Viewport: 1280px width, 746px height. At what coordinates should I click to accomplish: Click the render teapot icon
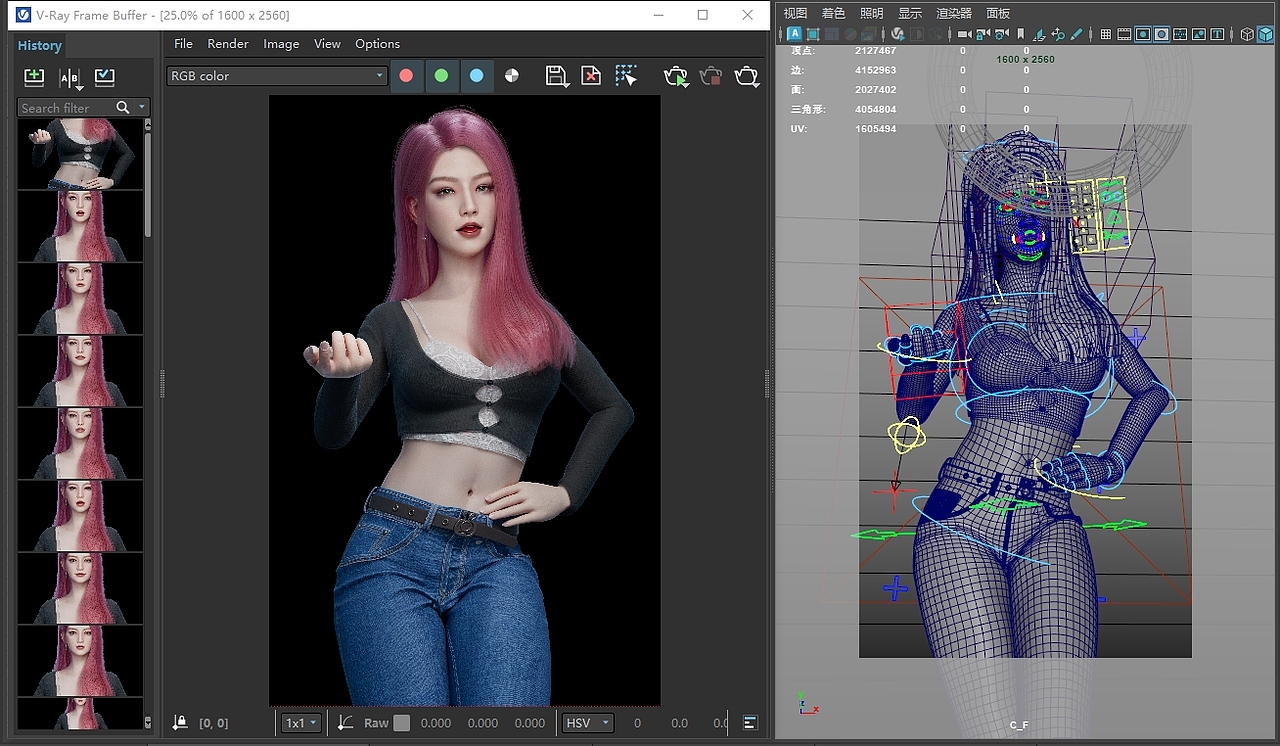click(x=746, y=76)
